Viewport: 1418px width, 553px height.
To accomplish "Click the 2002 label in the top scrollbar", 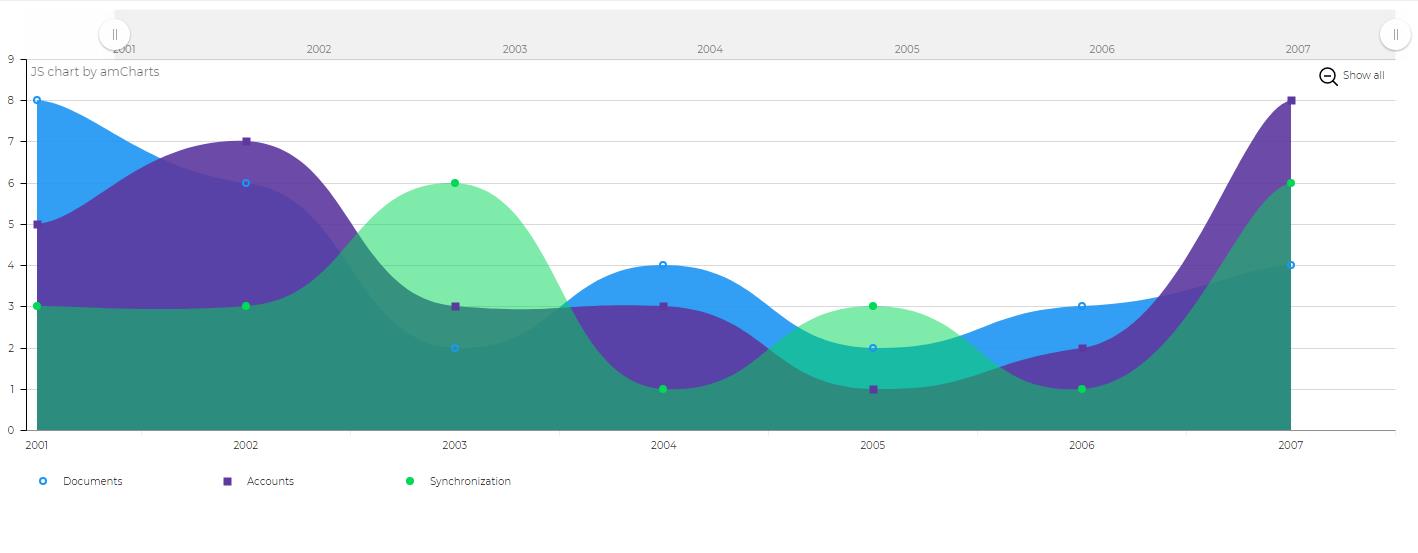I will pyautogui.click(x=319, y=49).
